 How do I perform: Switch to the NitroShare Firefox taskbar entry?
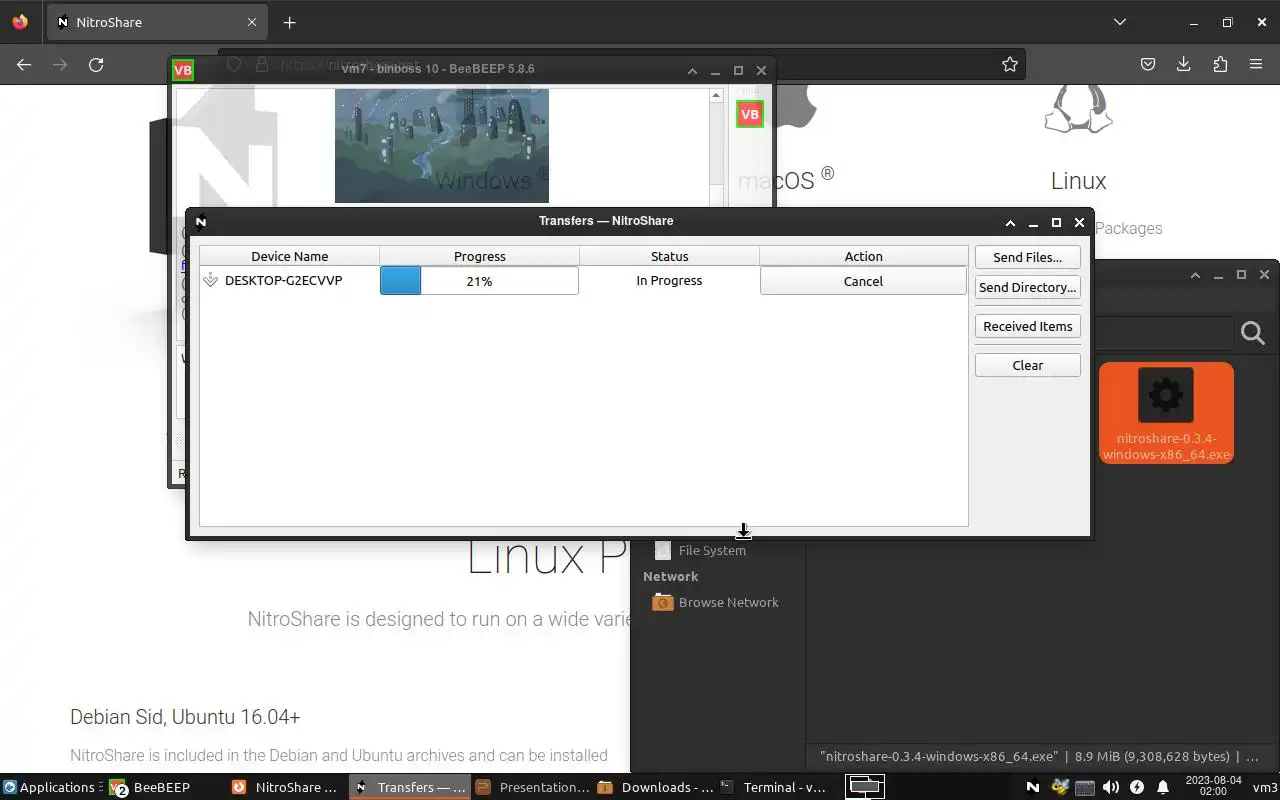tap(287, 787)
